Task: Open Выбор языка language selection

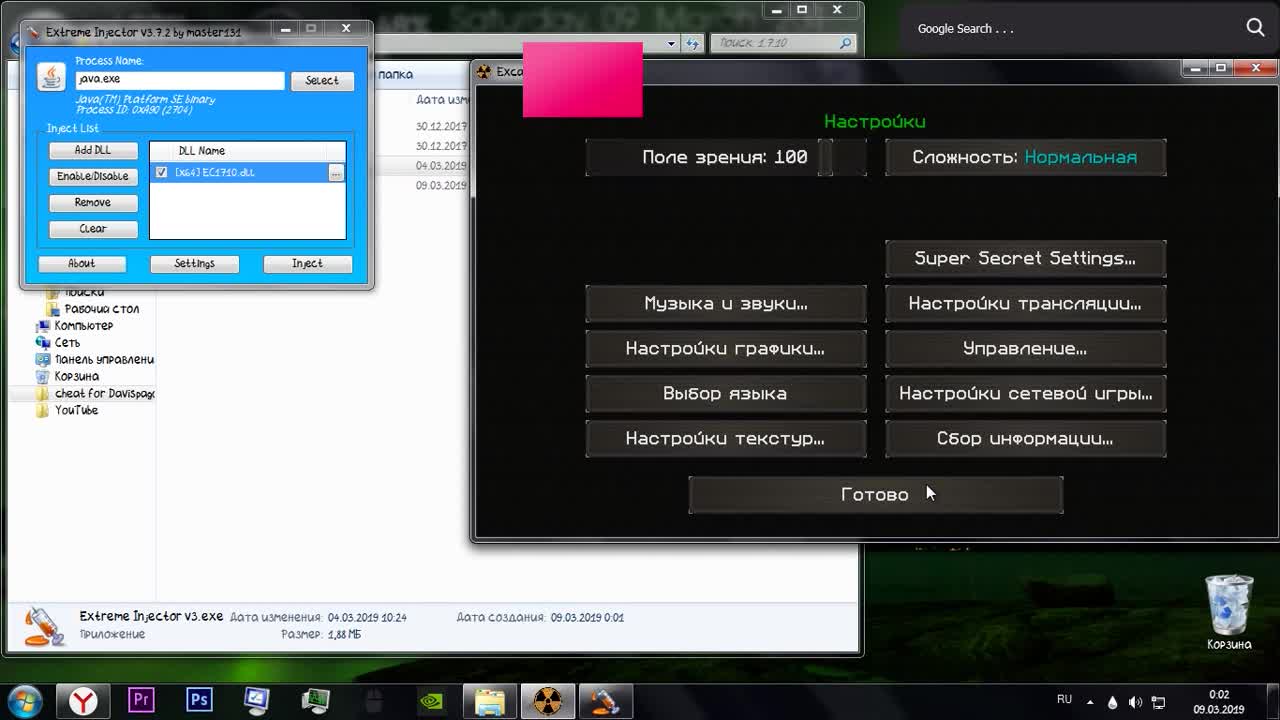Action: pos(726,393)
